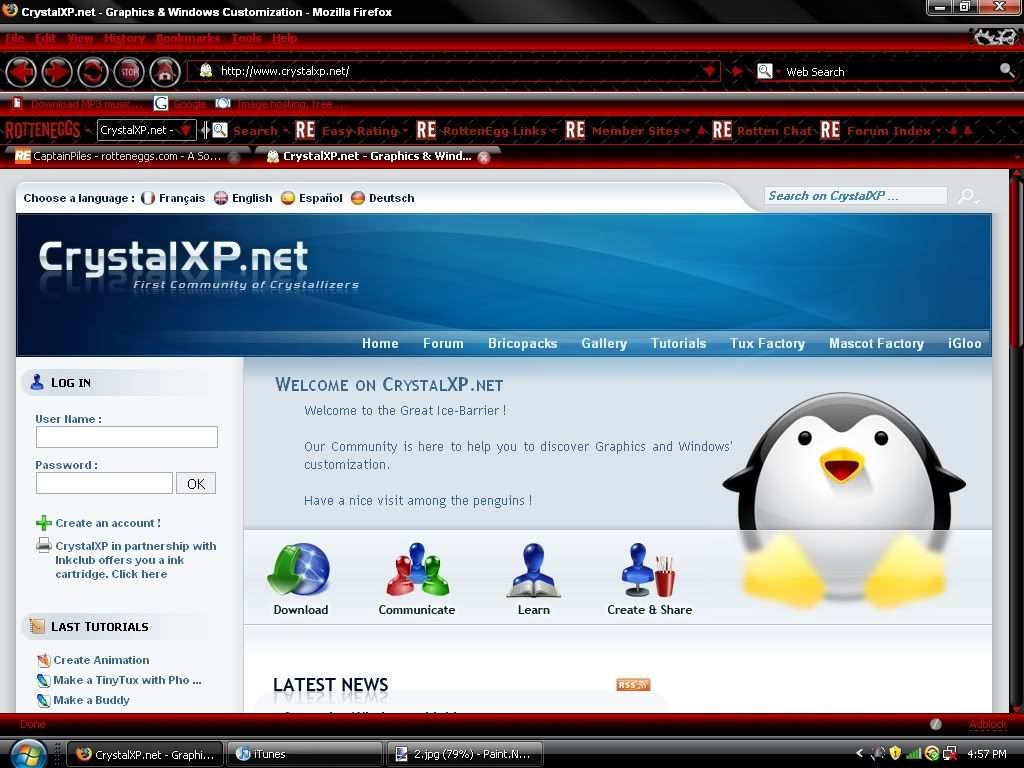Open the Bookmarks menu

click(x=187, y=38)
